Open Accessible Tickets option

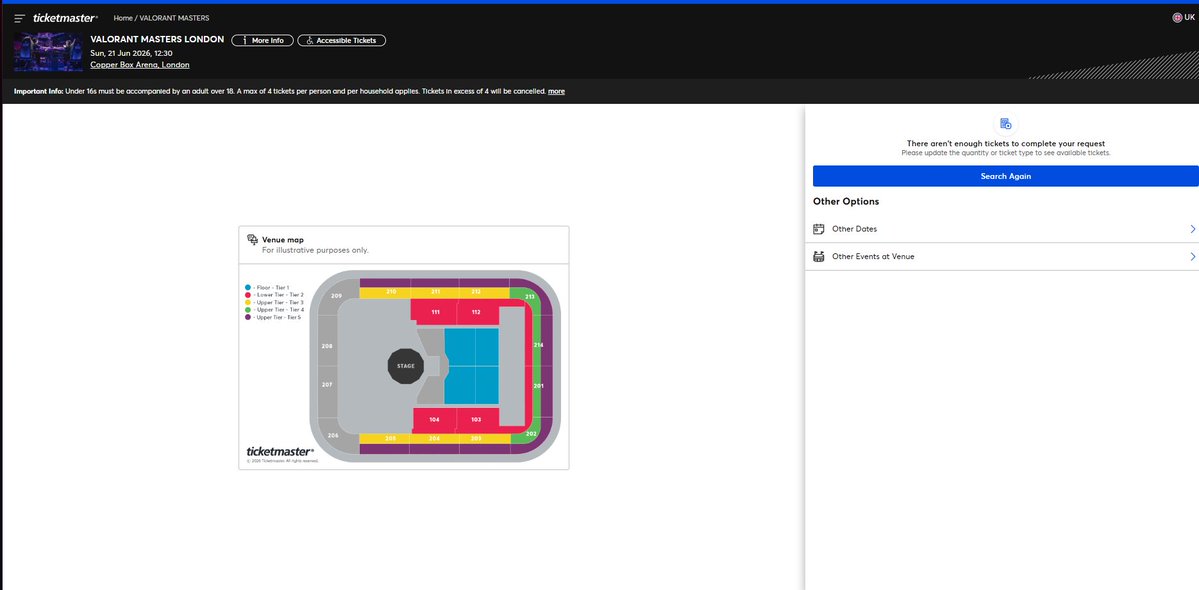coord(341,41)
